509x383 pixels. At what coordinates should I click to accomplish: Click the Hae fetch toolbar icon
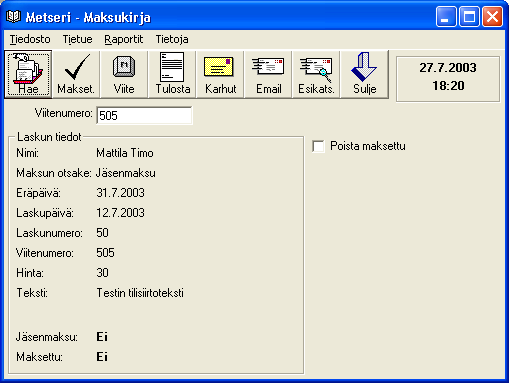tap(28, 74)
